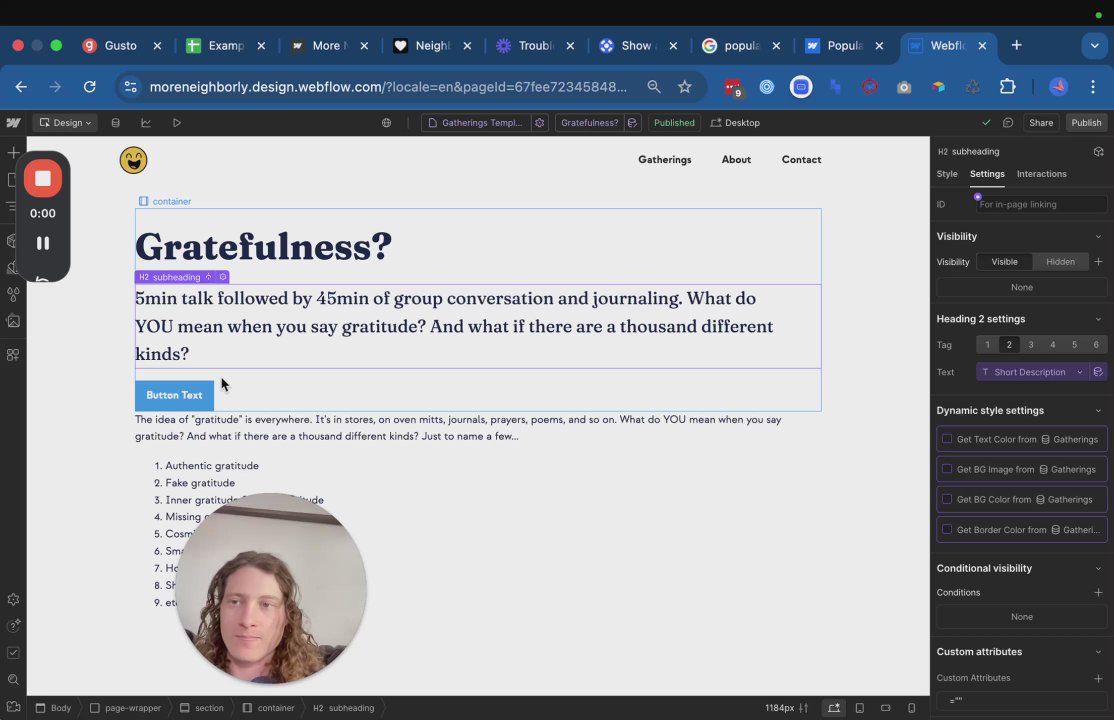
Task: Add a new condition with plus
Action: [1098, 592]
